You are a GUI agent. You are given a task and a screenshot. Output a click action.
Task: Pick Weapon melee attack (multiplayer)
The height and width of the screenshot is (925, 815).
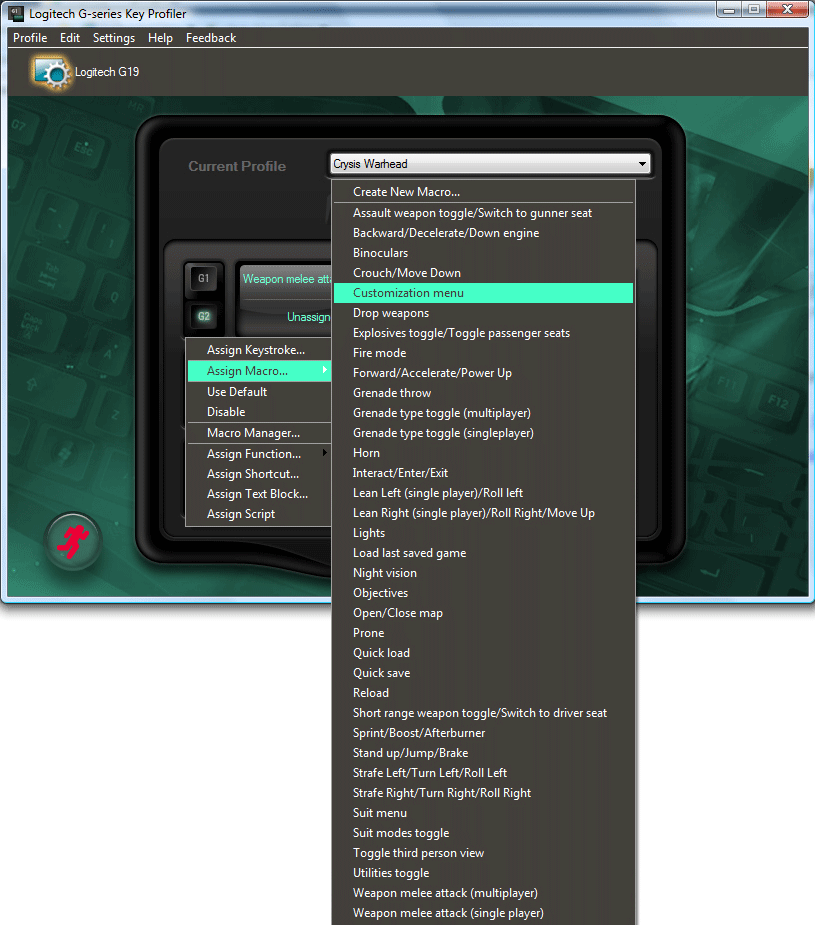(484, 894)
